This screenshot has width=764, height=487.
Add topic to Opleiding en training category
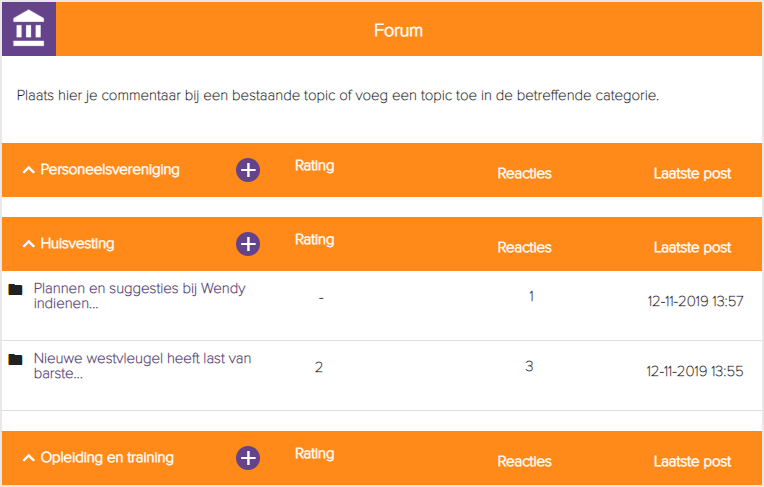click(248, 458)
